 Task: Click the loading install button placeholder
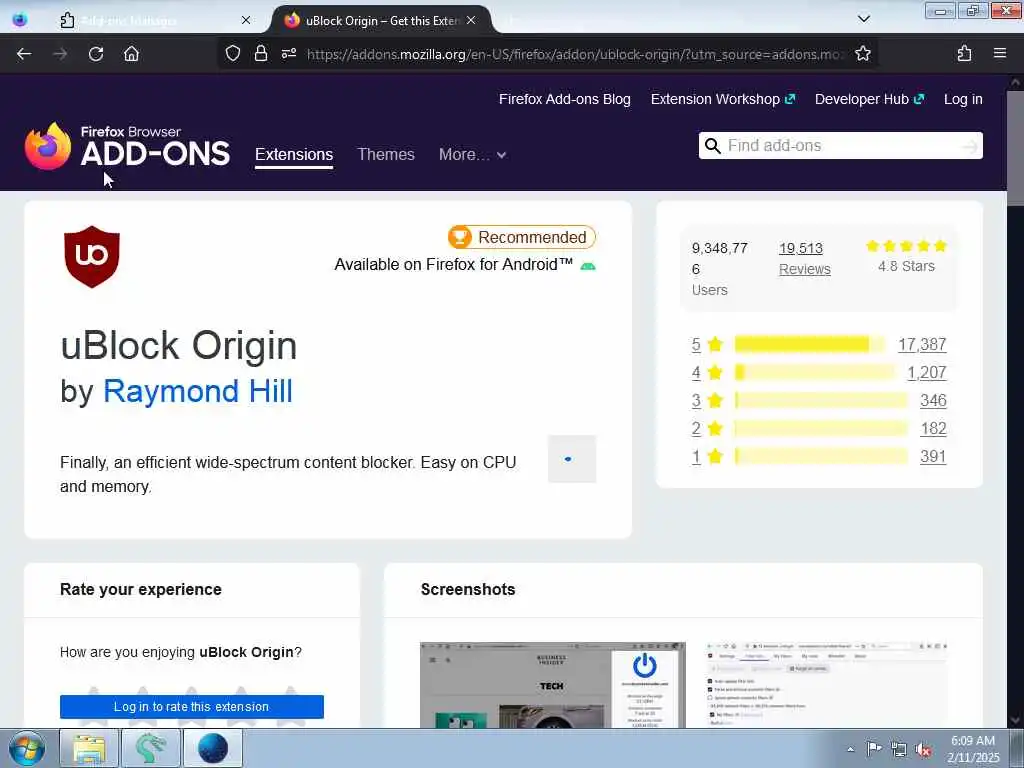pos(571,459)
